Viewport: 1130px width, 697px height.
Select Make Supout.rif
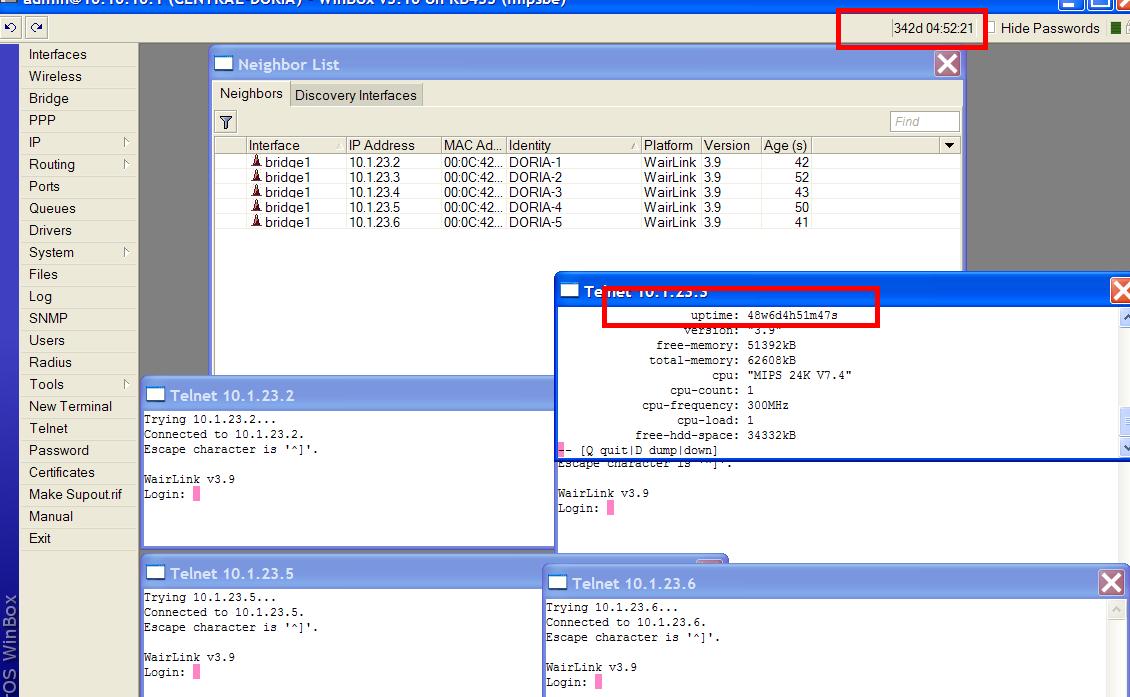pyautogui.click(x=78, y=494)
